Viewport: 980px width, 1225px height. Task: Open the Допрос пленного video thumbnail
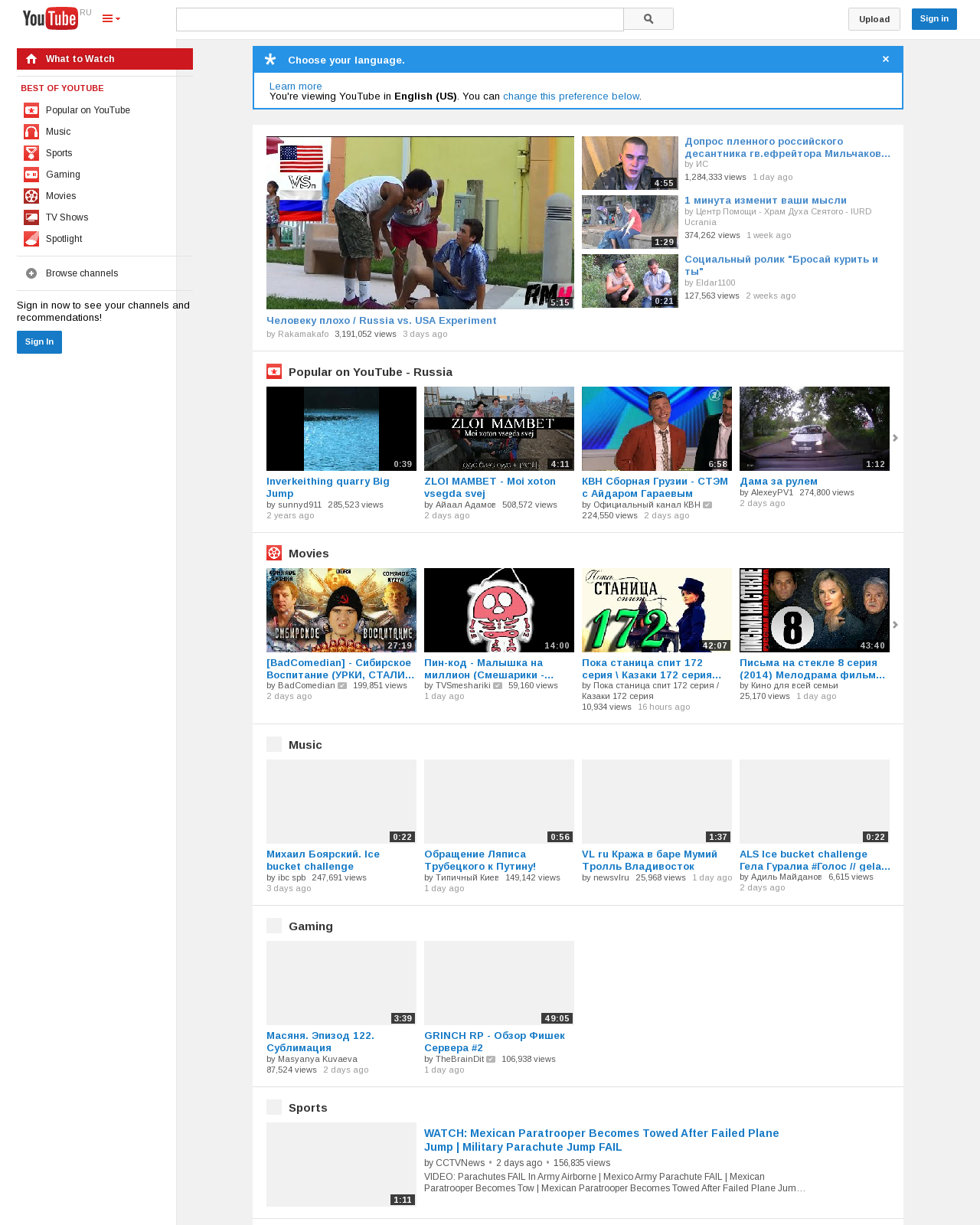coord(630,163)
